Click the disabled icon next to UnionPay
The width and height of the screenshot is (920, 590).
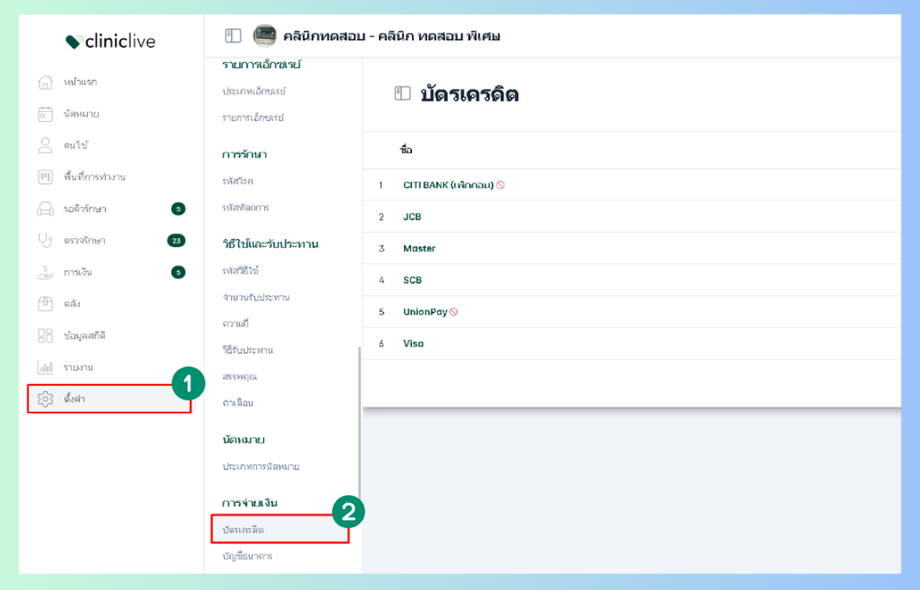(x=454, y=312)
